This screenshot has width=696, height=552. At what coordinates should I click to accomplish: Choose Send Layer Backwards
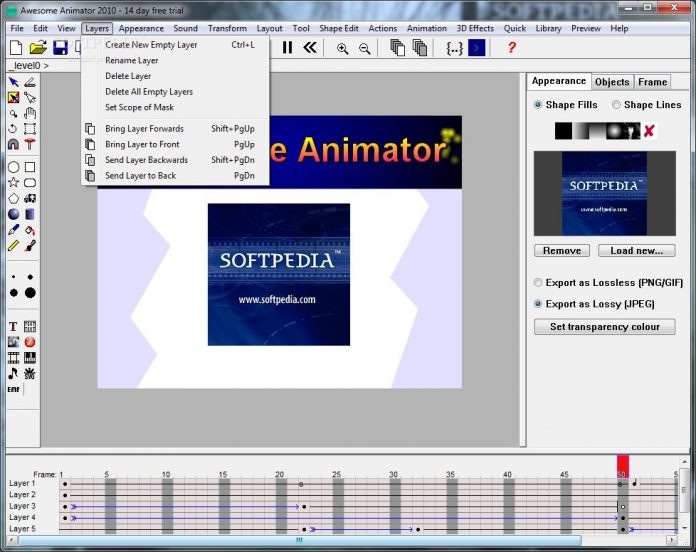coord(175,160)
